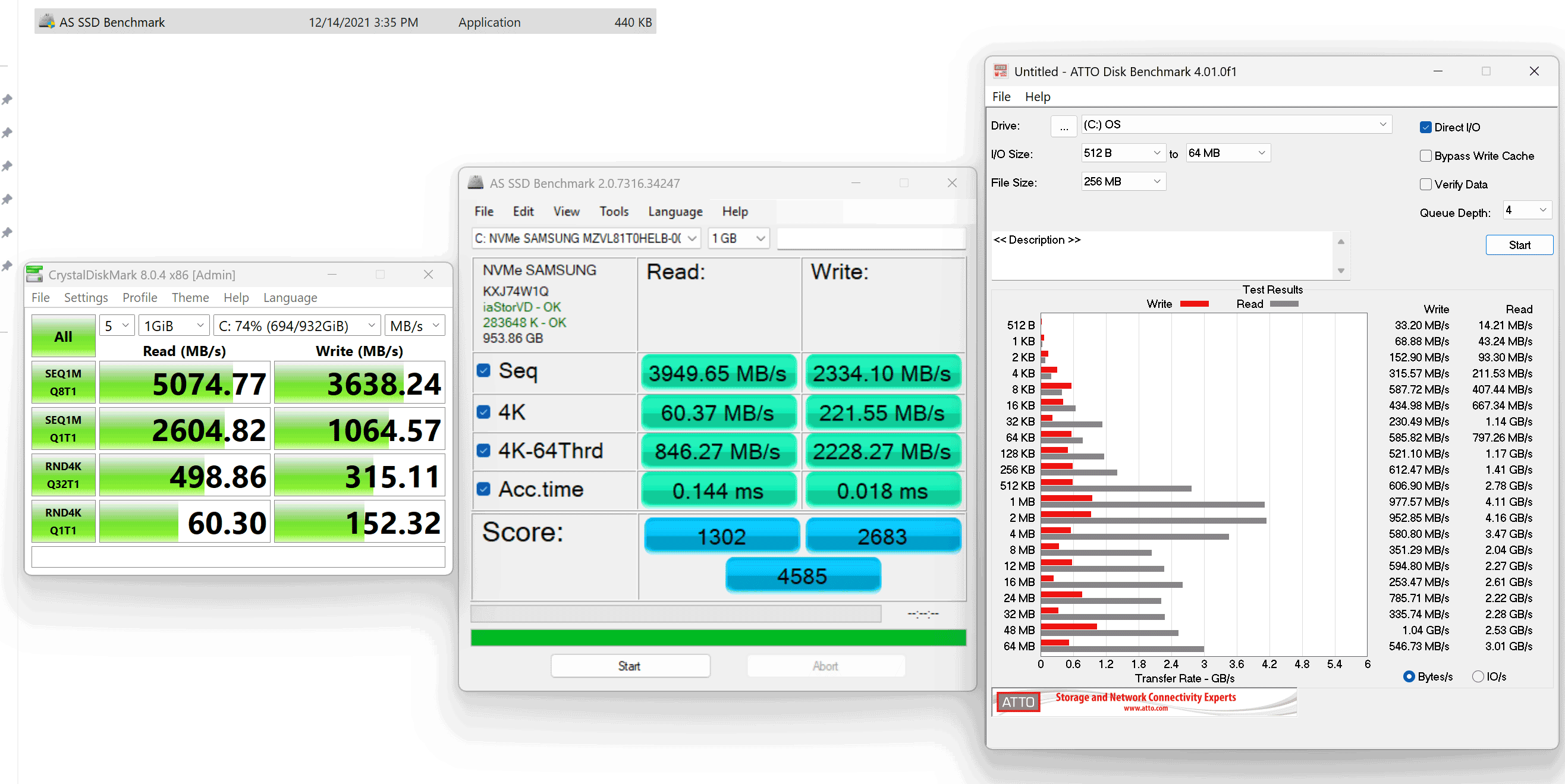Run the RND4K Q32T1 test
This screenshot has width=1565, height=784.
tap(63, 474)
